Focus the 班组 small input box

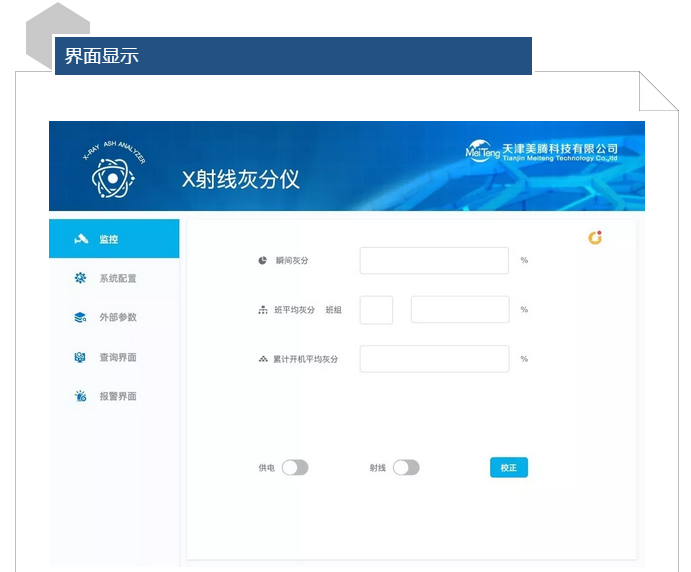coord(376,310)
